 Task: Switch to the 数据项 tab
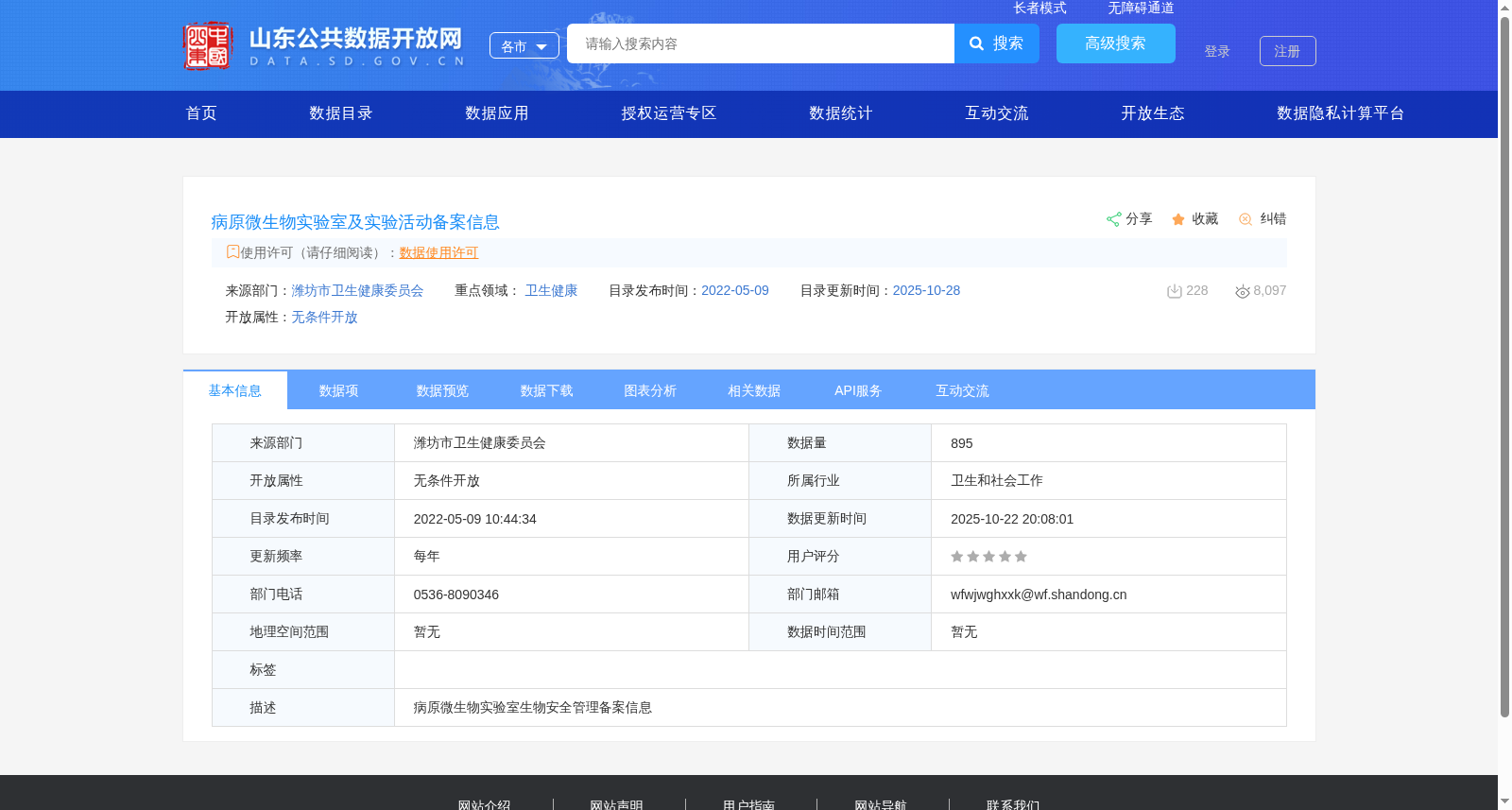(339, 390)
